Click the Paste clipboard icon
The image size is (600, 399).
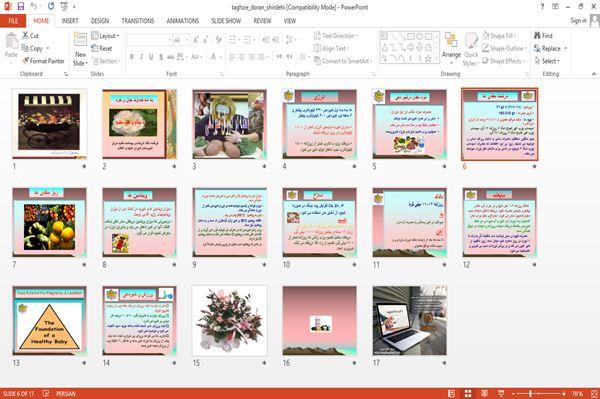11,41
